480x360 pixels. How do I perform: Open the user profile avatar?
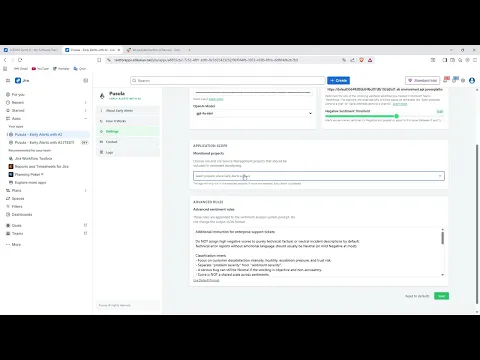[x=472, y=81]
